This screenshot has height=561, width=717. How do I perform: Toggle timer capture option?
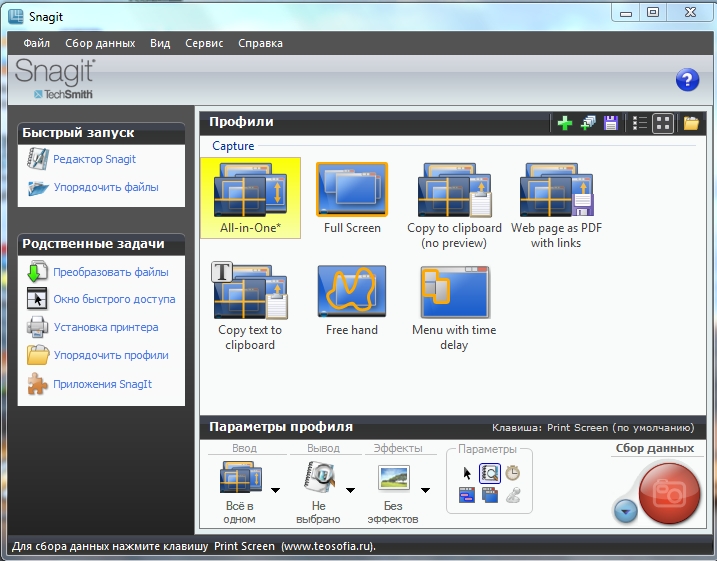click(513, 473)
